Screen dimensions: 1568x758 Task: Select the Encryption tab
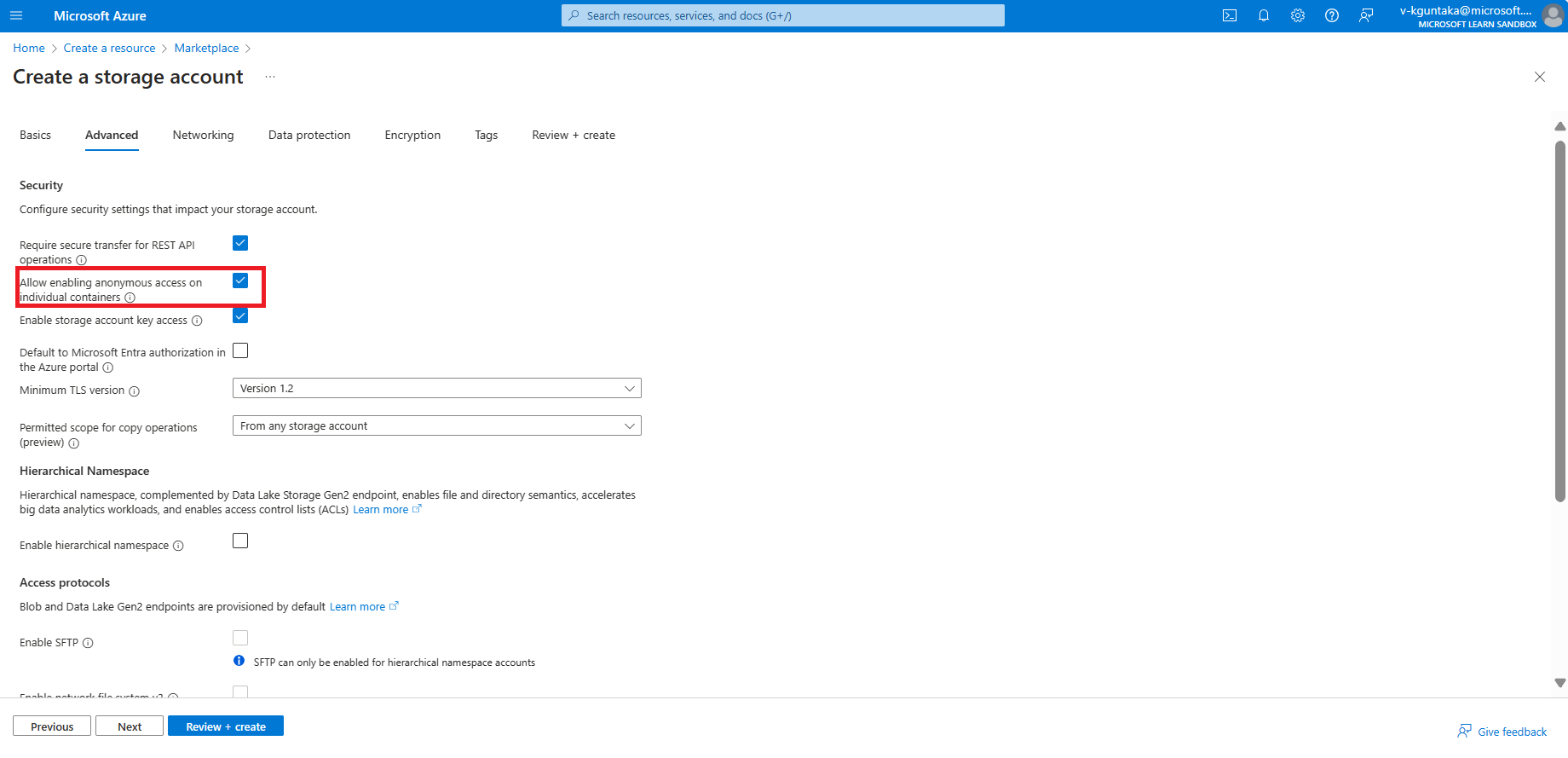click(412, 135)
